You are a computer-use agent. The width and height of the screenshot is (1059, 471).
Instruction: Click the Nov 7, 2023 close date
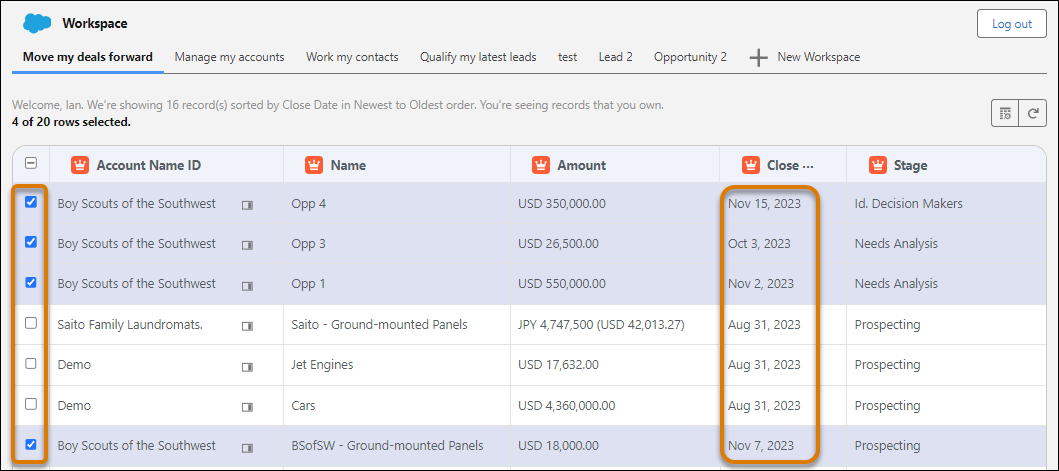pos(760,446)
